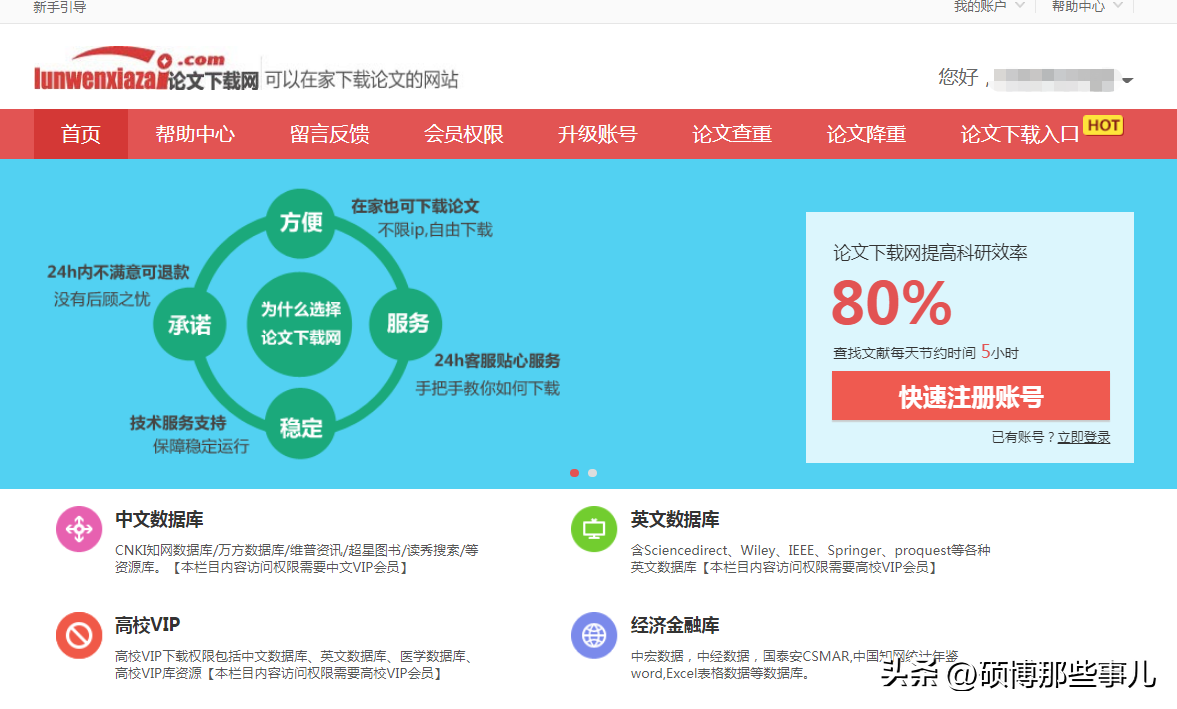Screen dimensions: 1177x709
Task: Click the green 服务 circle in the diagram
Action: tap(406, 323)
